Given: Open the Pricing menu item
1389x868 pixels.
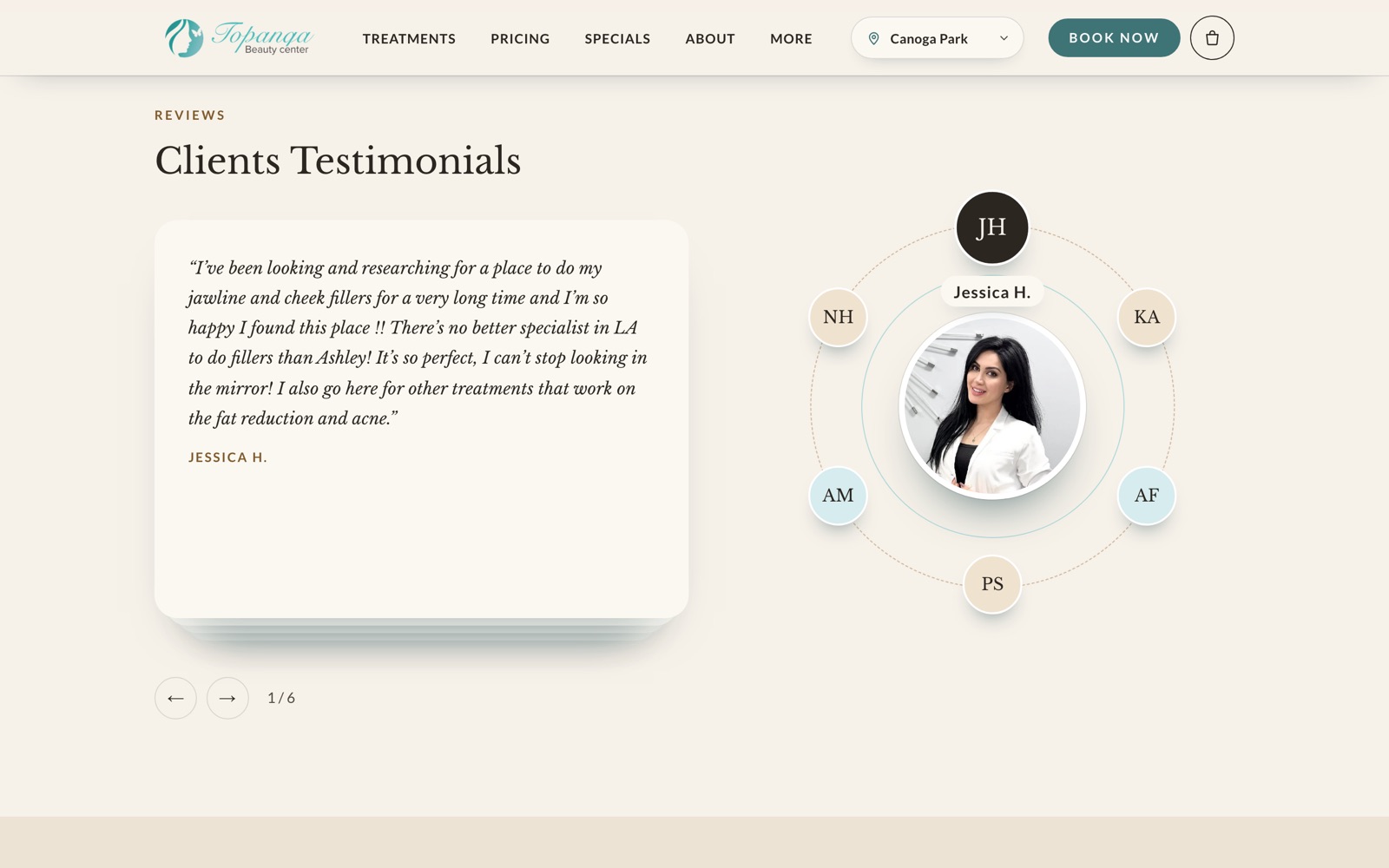Looking at the screenshot, I should click(520, 39).
